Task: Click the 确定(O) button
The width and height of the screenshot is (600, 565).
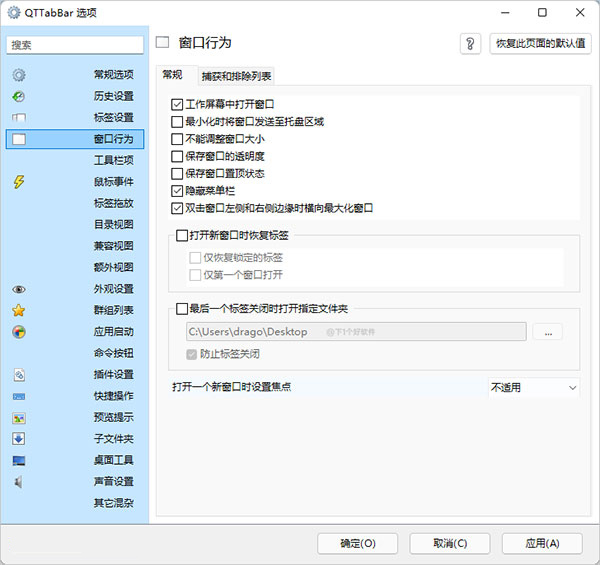Action: pyautogui.click(x=358, y=543)
